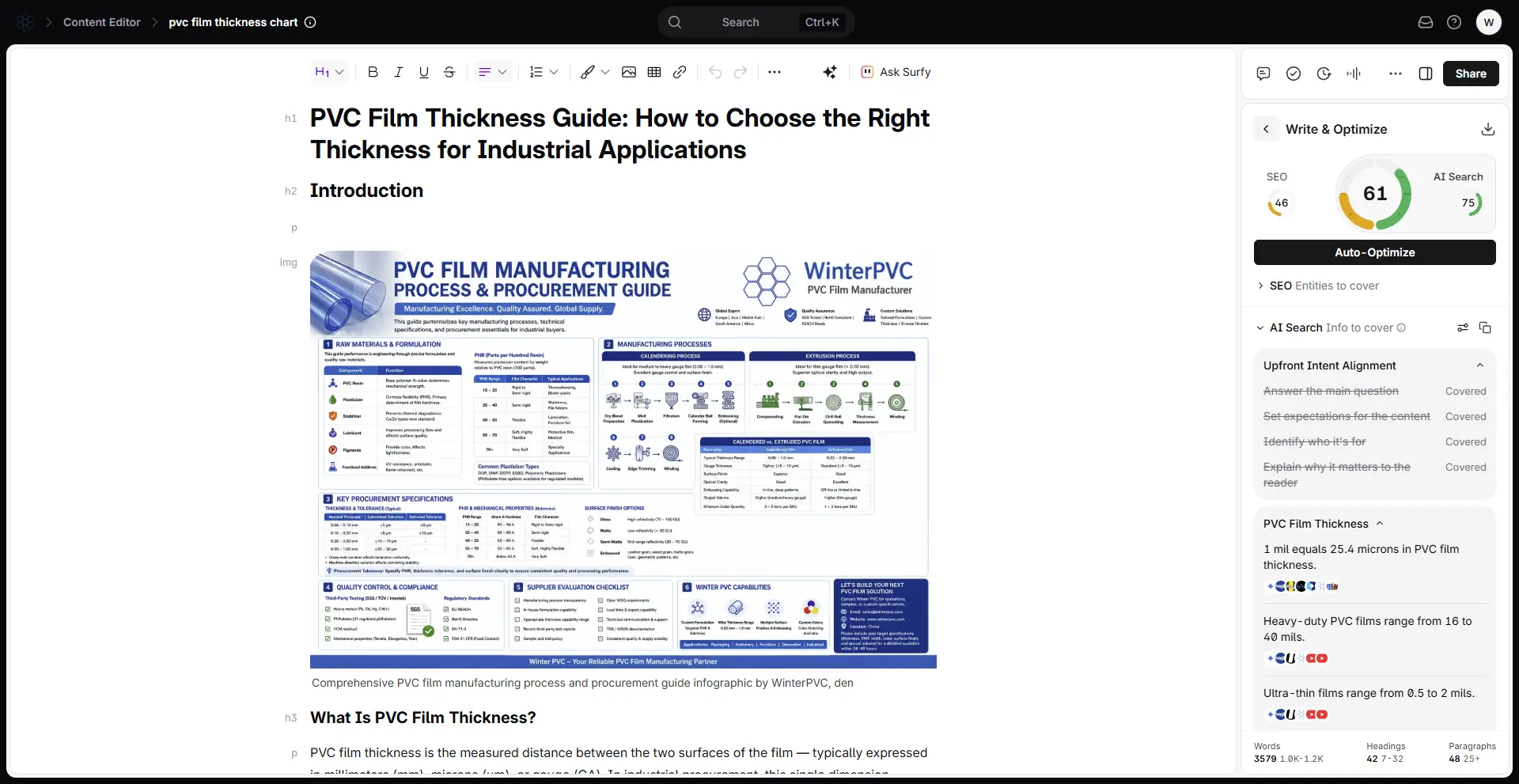Open the document info icon beside the title
This screenshot has width=1519, height=784.
point(311,22)
